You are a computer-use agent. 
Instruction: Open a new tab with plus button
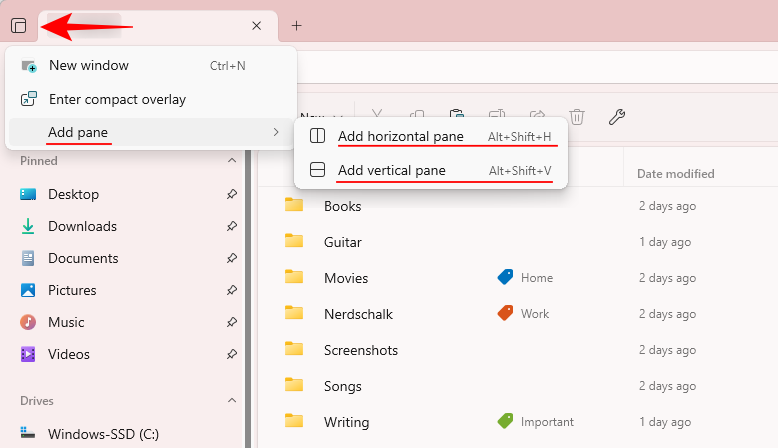pos(296,26)
